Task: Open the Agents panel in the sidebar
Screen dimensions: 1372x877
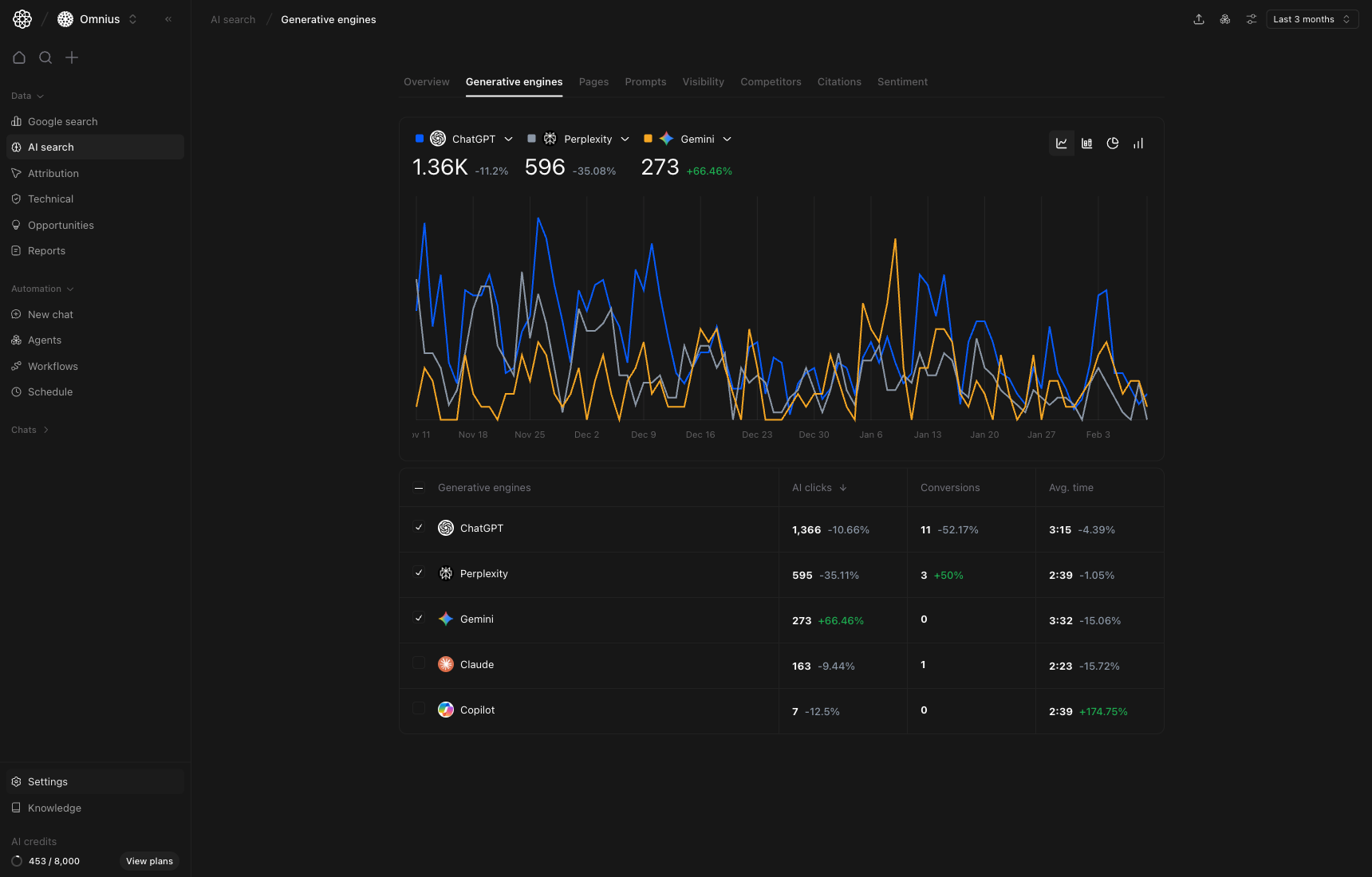Action: pyautogui.click(x=45, y=340)
